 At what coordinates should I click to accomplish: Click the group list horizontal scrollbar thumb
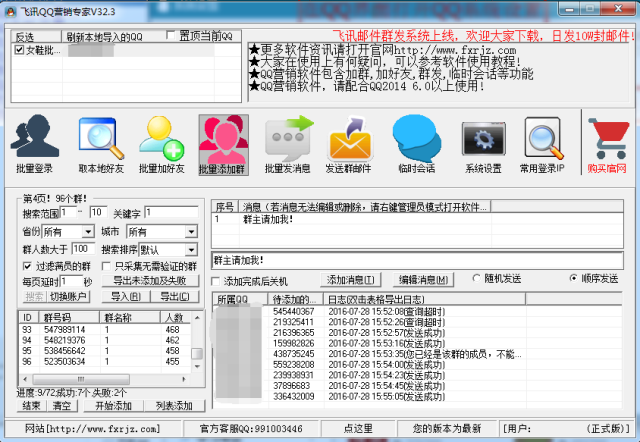coord(81,379)
